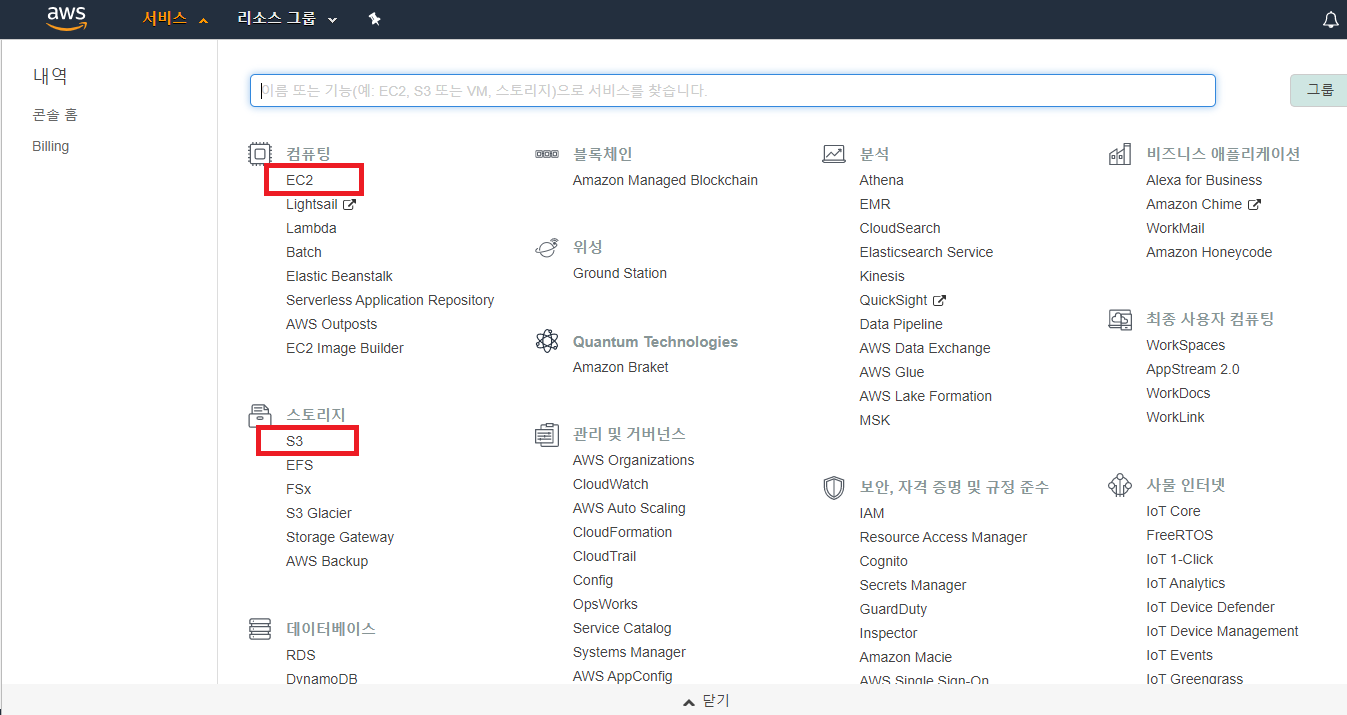This screenshot has width=1347, height=715.
Task: Open the EMR service
Action: pos(875,204)
